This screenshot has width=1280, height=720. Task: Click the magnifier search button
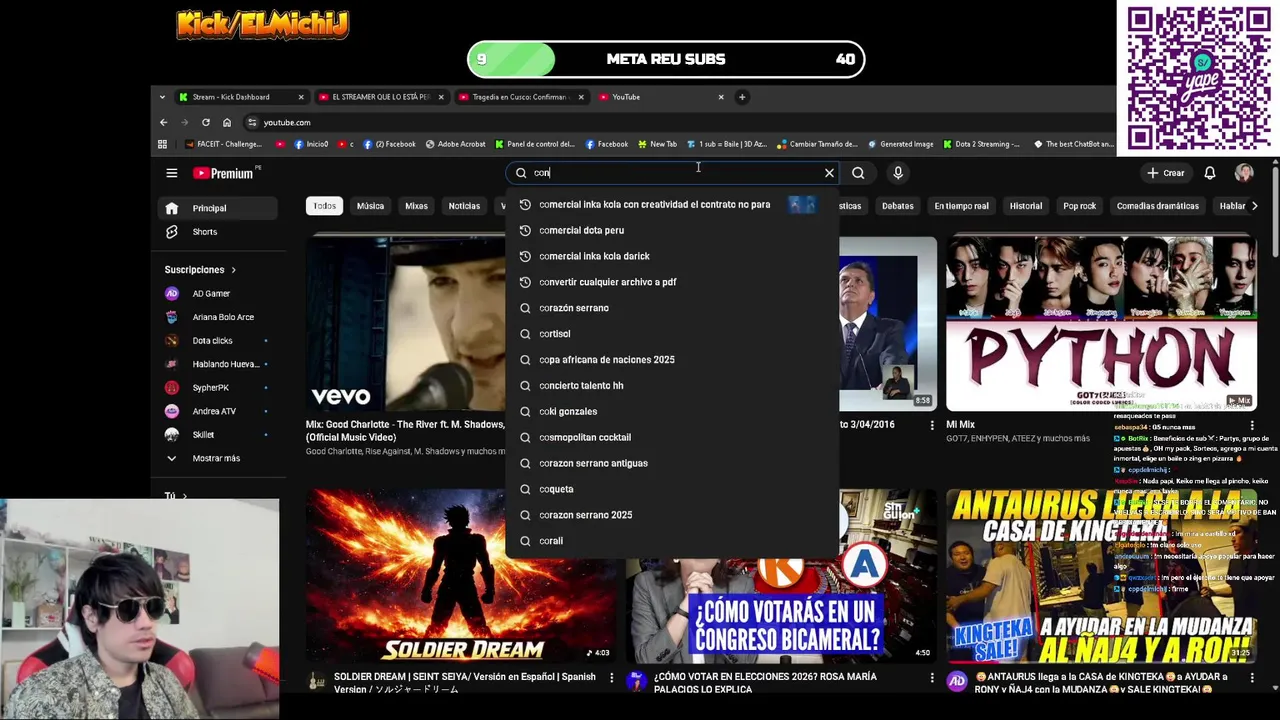pyautogui.click(x=858, y=173)
